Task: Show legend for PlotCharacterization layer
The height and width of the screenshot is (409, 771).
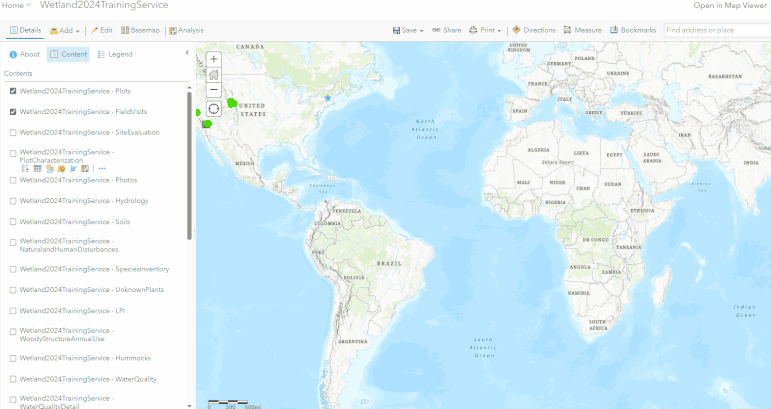Action: point(25,169)
